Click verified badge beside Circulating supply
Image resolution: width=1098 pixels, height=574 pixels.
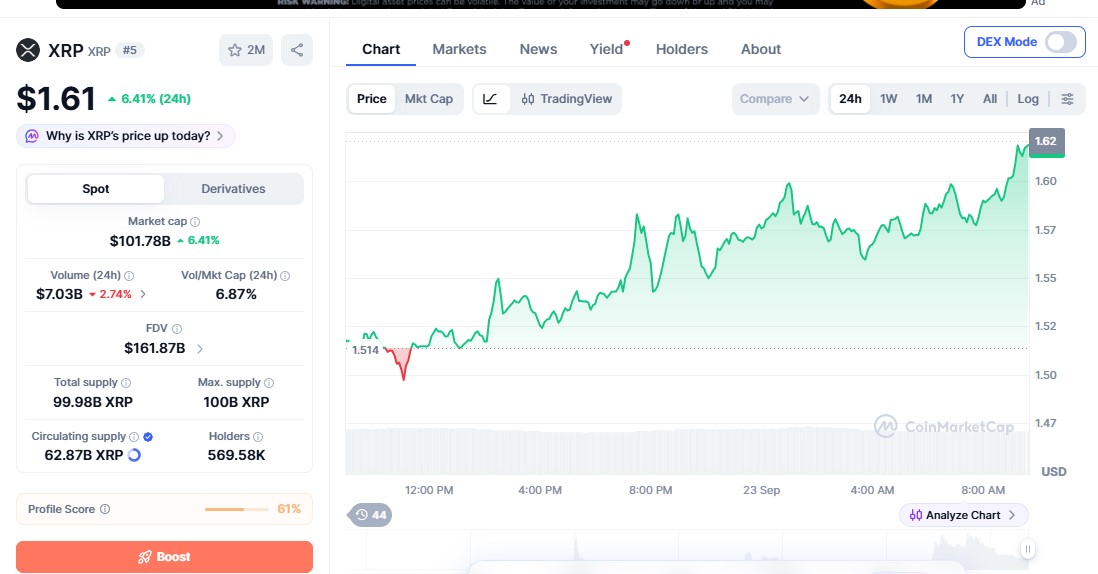[x=148, y=437]
